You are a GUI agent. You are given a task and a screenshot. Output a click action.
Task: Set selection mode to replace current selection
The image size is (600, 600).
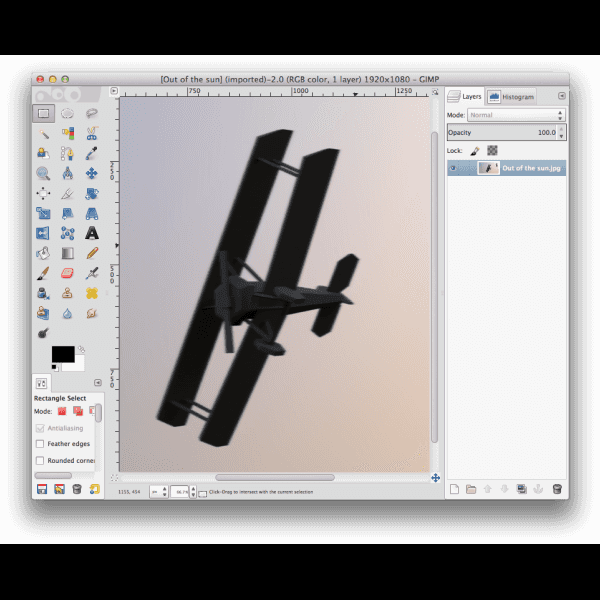tap(62, 411)
